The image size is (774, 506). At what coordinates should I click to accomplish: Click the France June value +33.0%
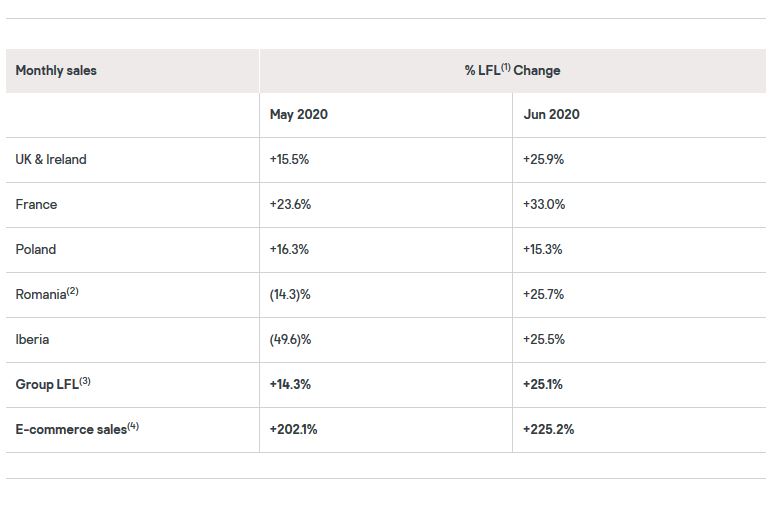tap(544, 205)
